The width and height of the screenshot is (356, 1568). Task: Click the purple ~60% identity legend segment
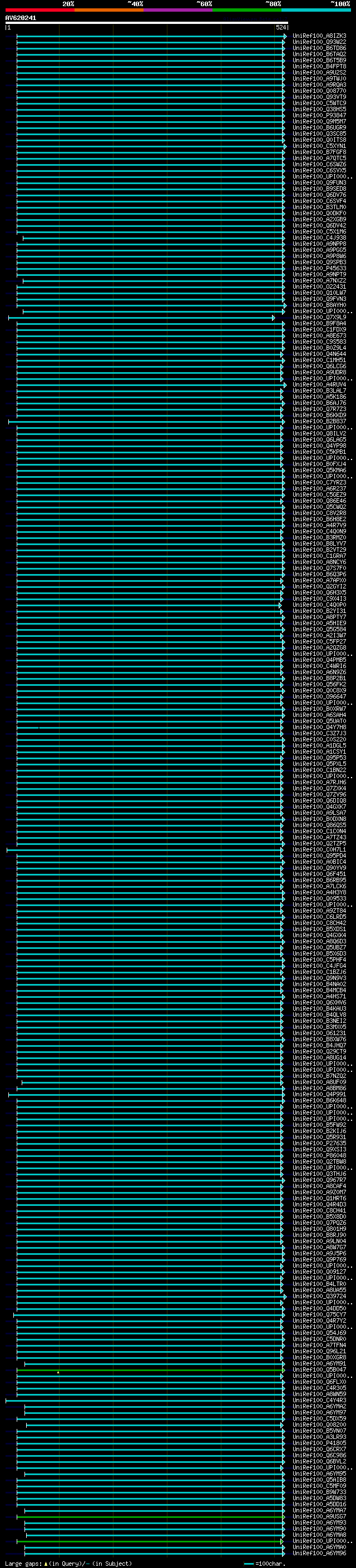tap(179, 10)
